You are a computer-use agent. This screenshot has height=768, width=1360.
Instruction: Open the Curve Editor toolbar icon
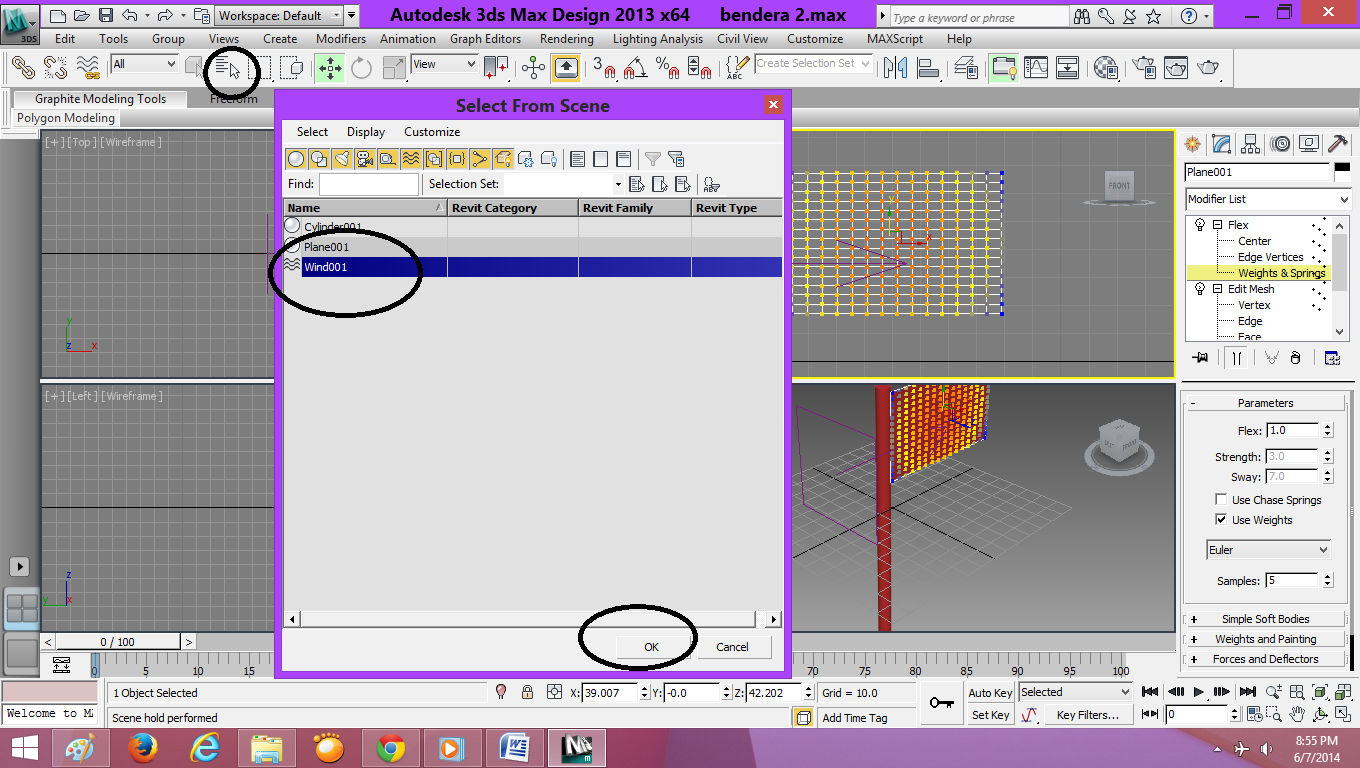[1036, 68]
